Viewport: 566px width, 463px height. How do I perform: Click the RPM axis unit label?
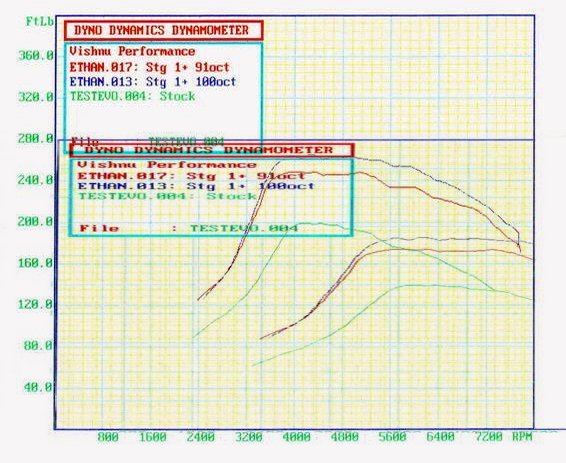pyautogui.click(x=522, y=437)
